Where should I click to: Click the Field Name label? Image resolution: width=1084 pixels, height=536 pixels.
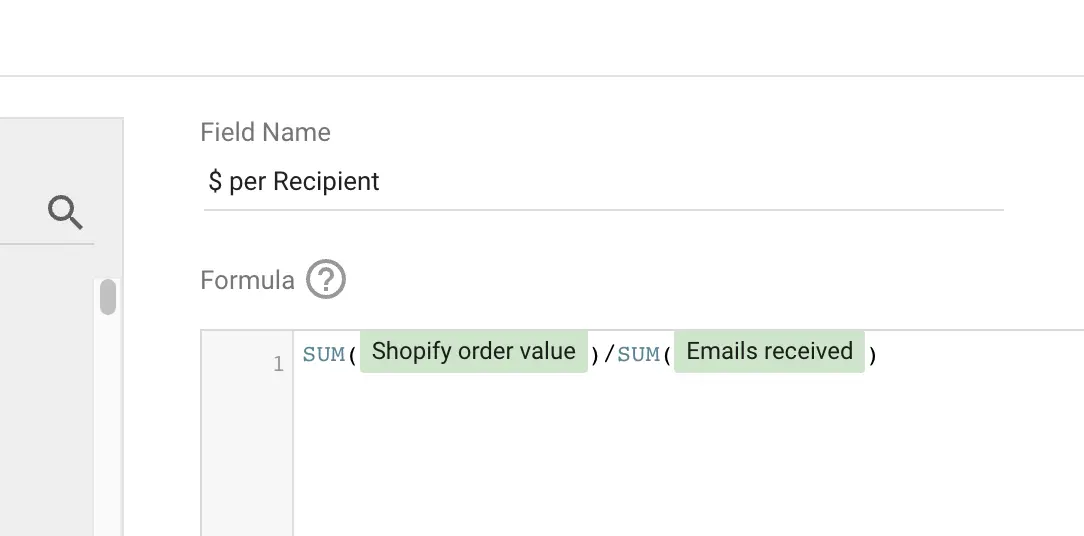click(265, 132)
